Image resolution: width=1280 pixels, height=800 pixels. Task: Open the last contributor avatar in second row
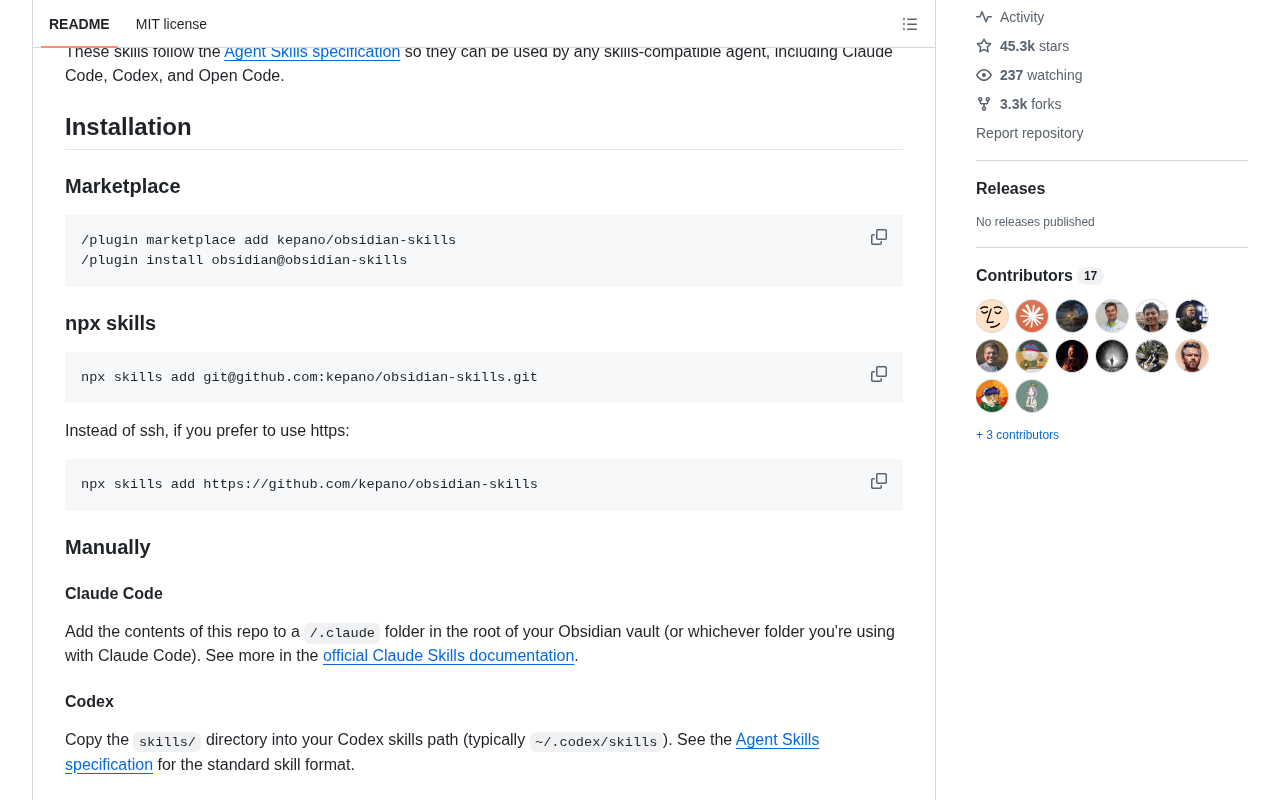click(x=1192, y=356)
